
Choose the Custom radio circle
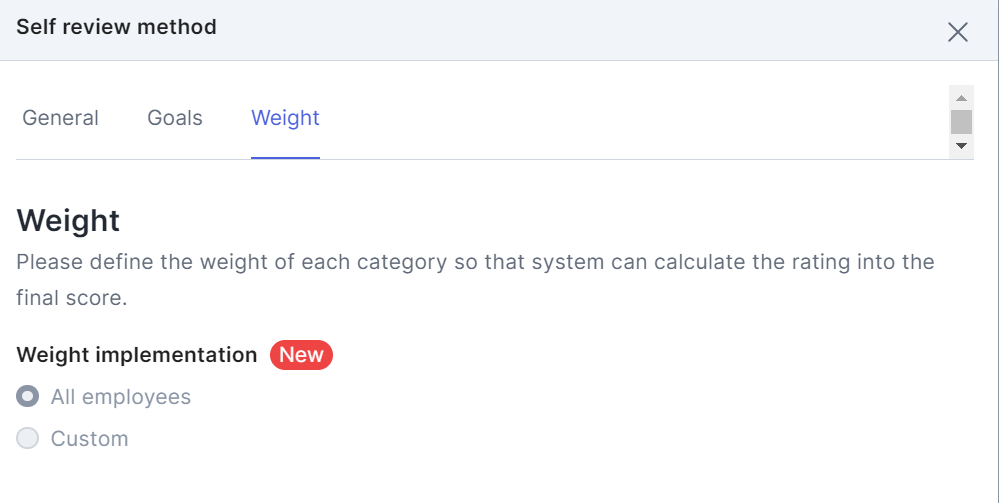pos(28,438)
